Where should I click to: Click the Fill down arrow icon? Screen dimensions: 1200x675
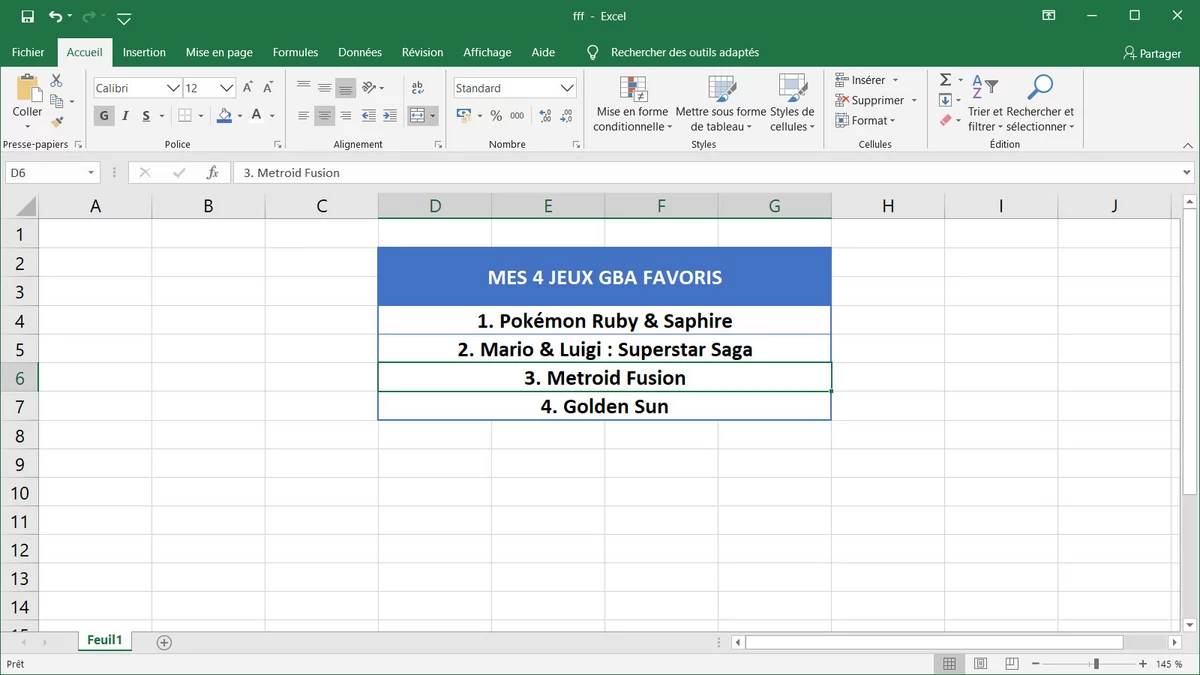coord(945,100)
